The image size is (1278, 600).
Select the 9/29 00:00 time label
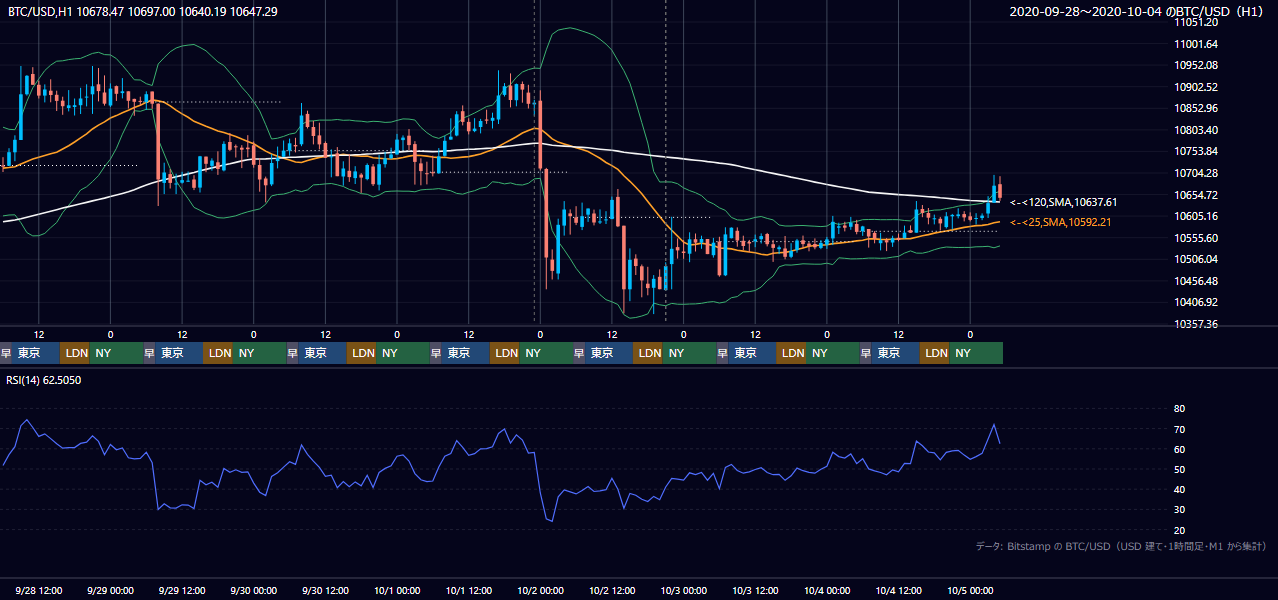click(111, 591)
